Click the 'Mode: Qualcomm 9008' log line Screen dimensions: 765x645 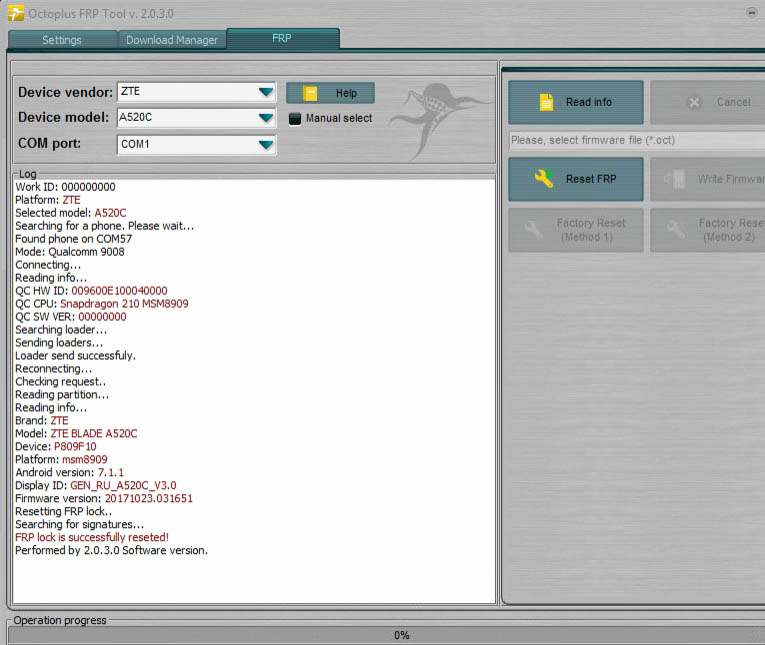(70, 252)
